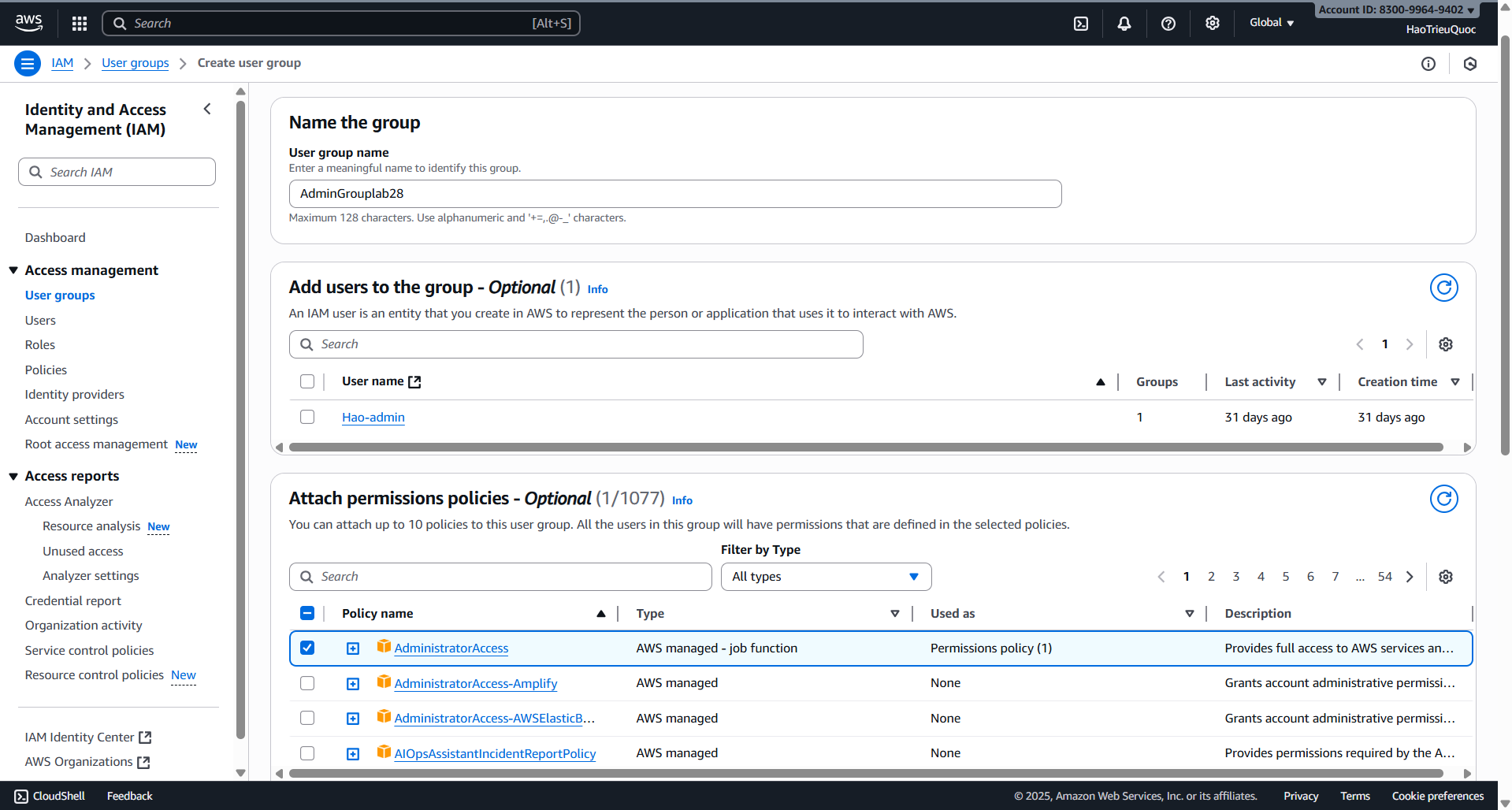
Task: Click Feedback in the bottom bar
Action: (x=128, y=796)
